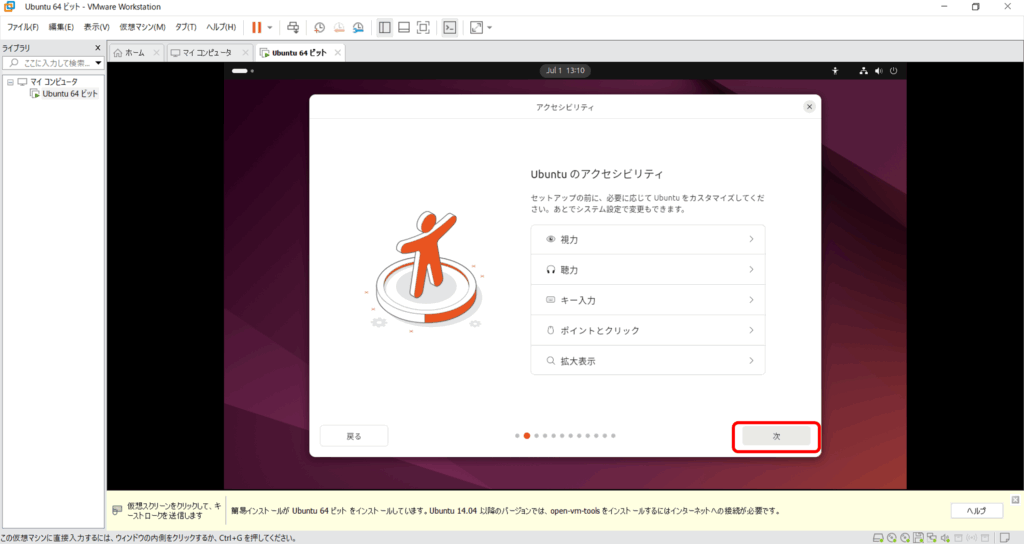Image resolution: width=1024 pixels, height=544 pixels.
Task: Open the dropdown arrow next to pause button
Action: tap(270, 27)
